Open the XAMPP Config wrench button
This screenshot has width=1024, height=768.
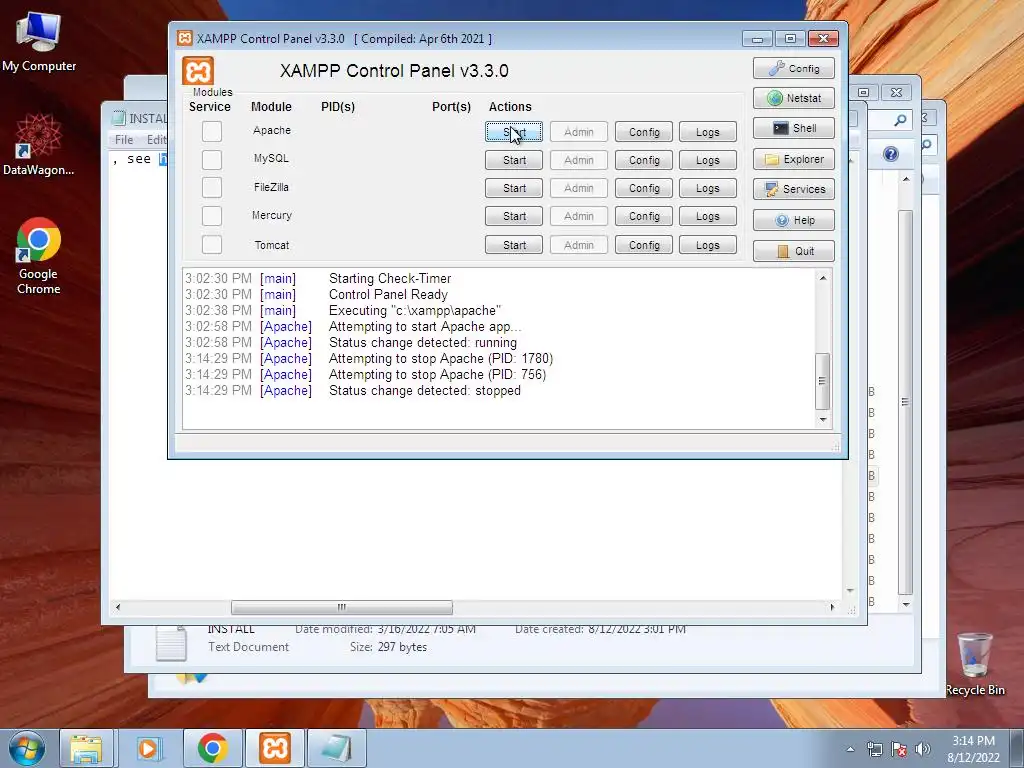pyautogui.click(x=793, y=68)
